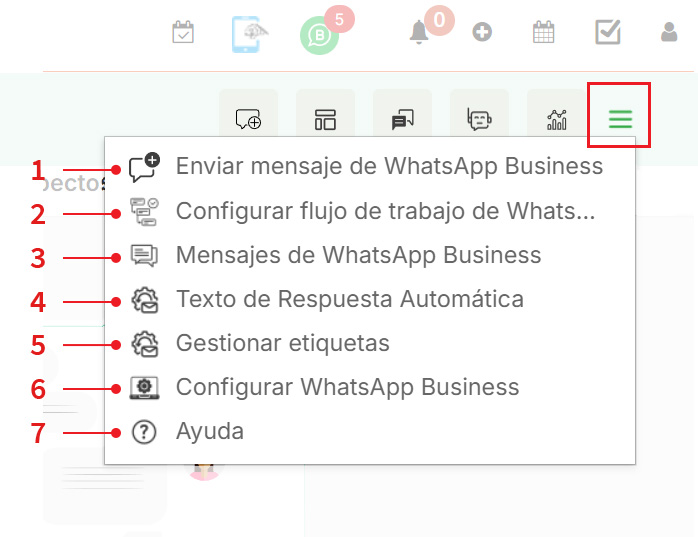Open the green hamburger menu
Image resolution: width=698 pixels, height=537 pixels.
tap(620, 119)
